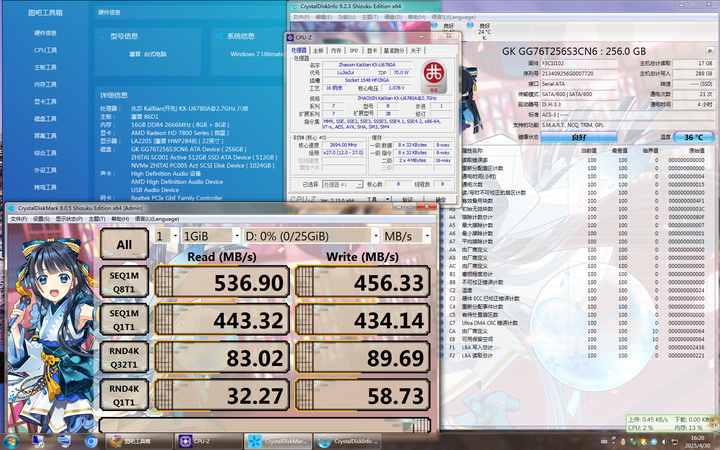
Task: Select CPU工具 in 图吧工具箱 sidebar
Action: 45,50
